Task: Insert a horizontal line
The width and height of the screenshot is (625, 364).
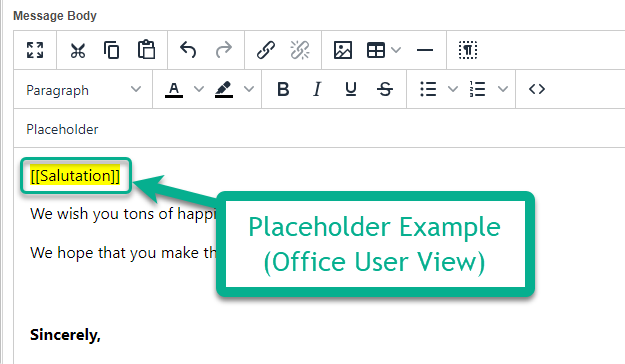Action: [425, 50]
